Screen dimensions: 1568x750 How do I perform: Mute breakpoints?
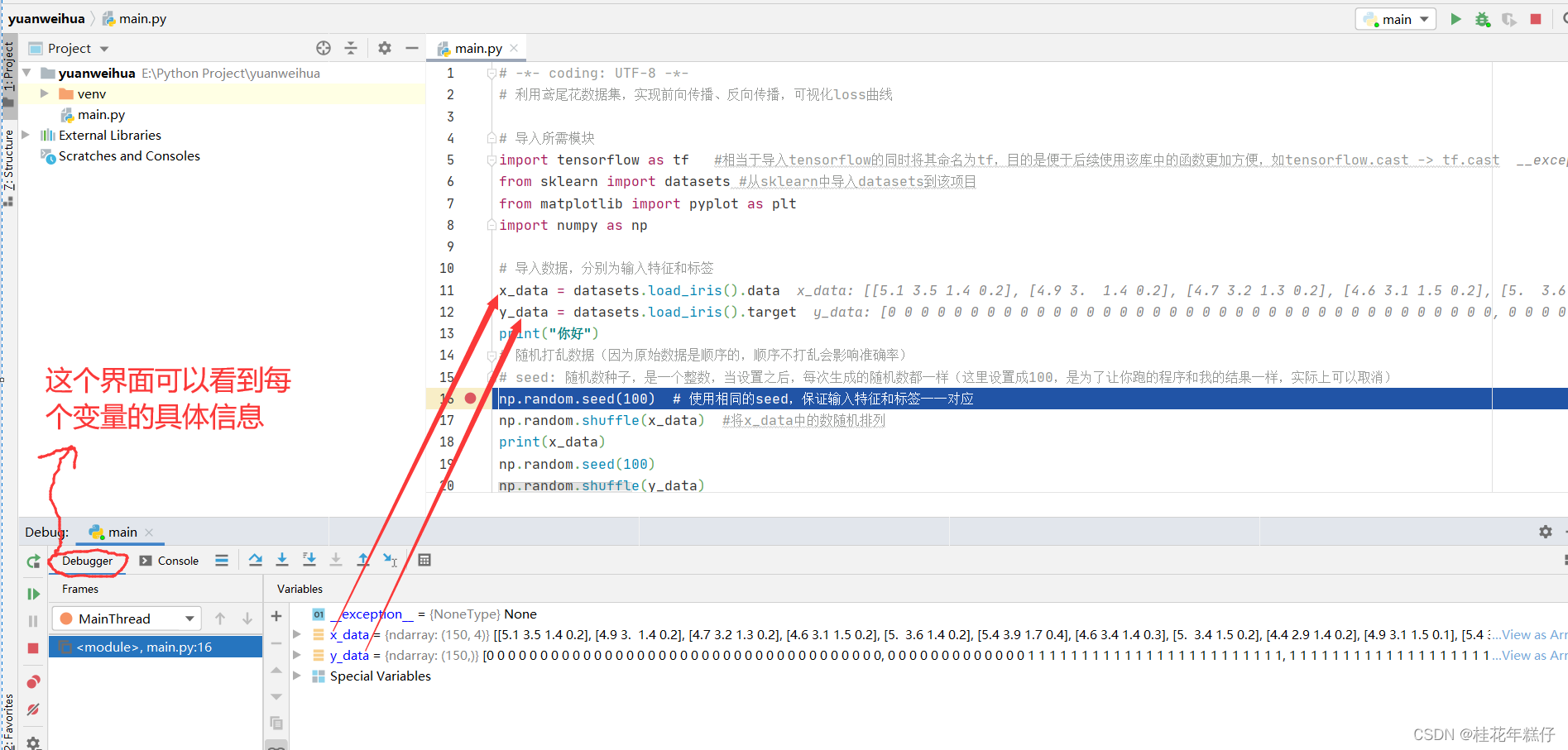pos(33,709)
